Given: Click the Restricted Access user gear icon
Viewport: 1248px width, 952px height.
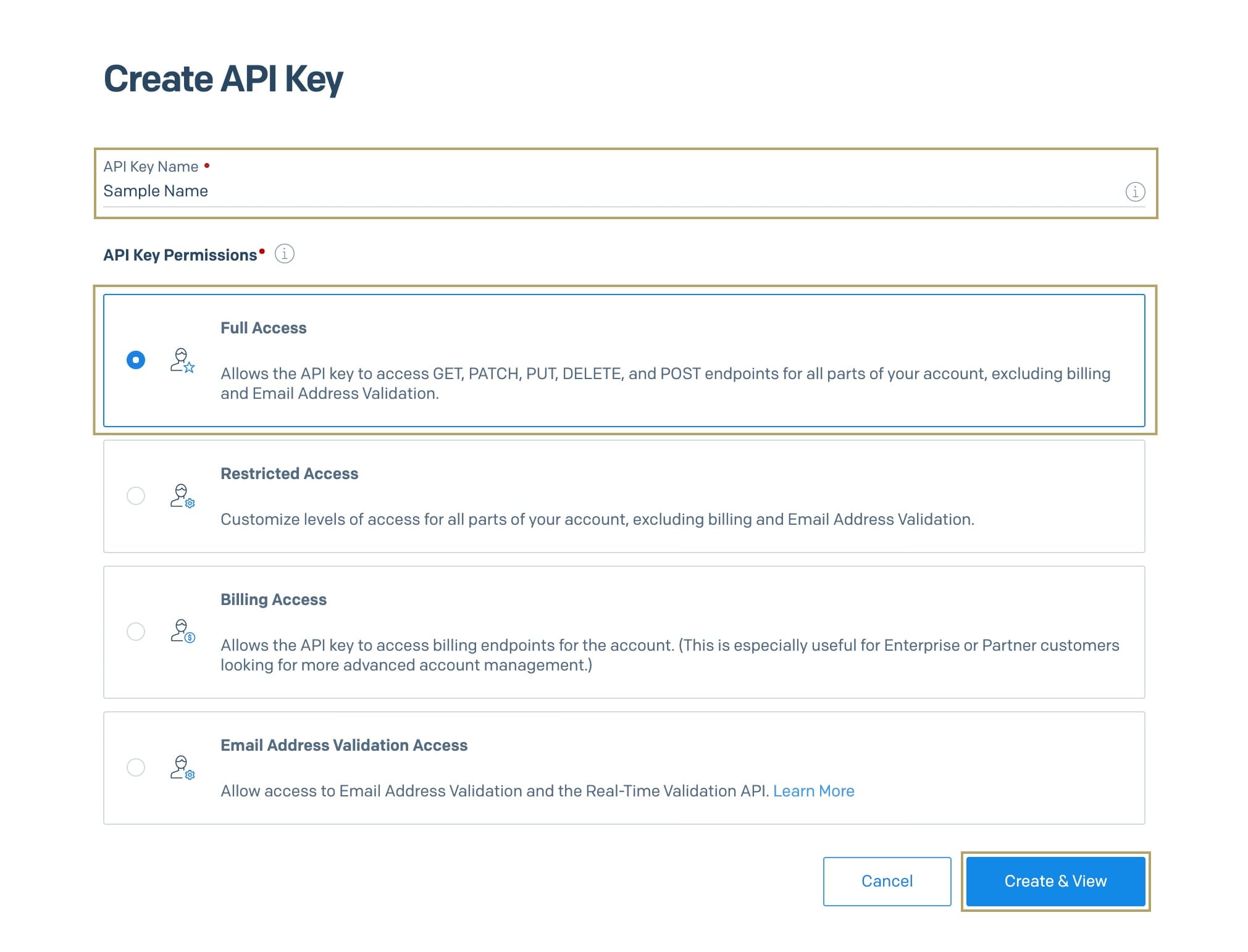Looking at the screenshot, I should click(183, 496).
